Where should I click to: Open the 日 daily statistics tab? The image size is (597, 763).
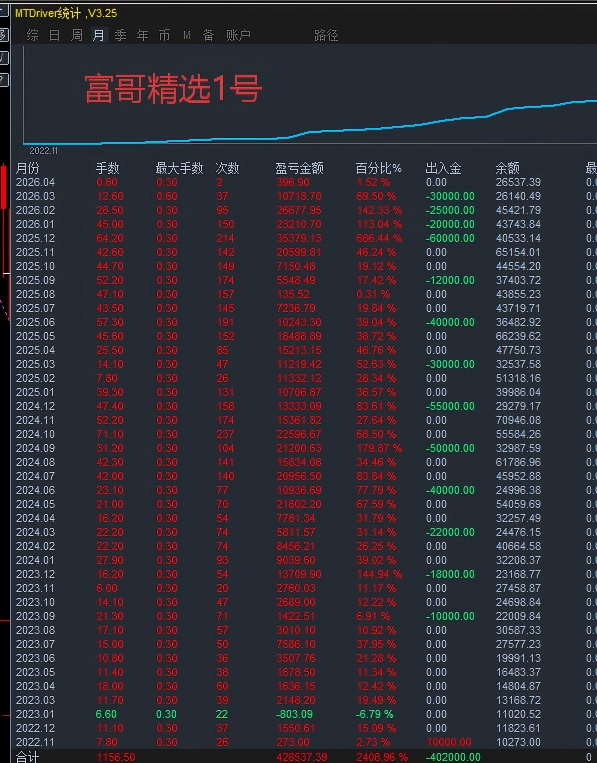point(54,35)
